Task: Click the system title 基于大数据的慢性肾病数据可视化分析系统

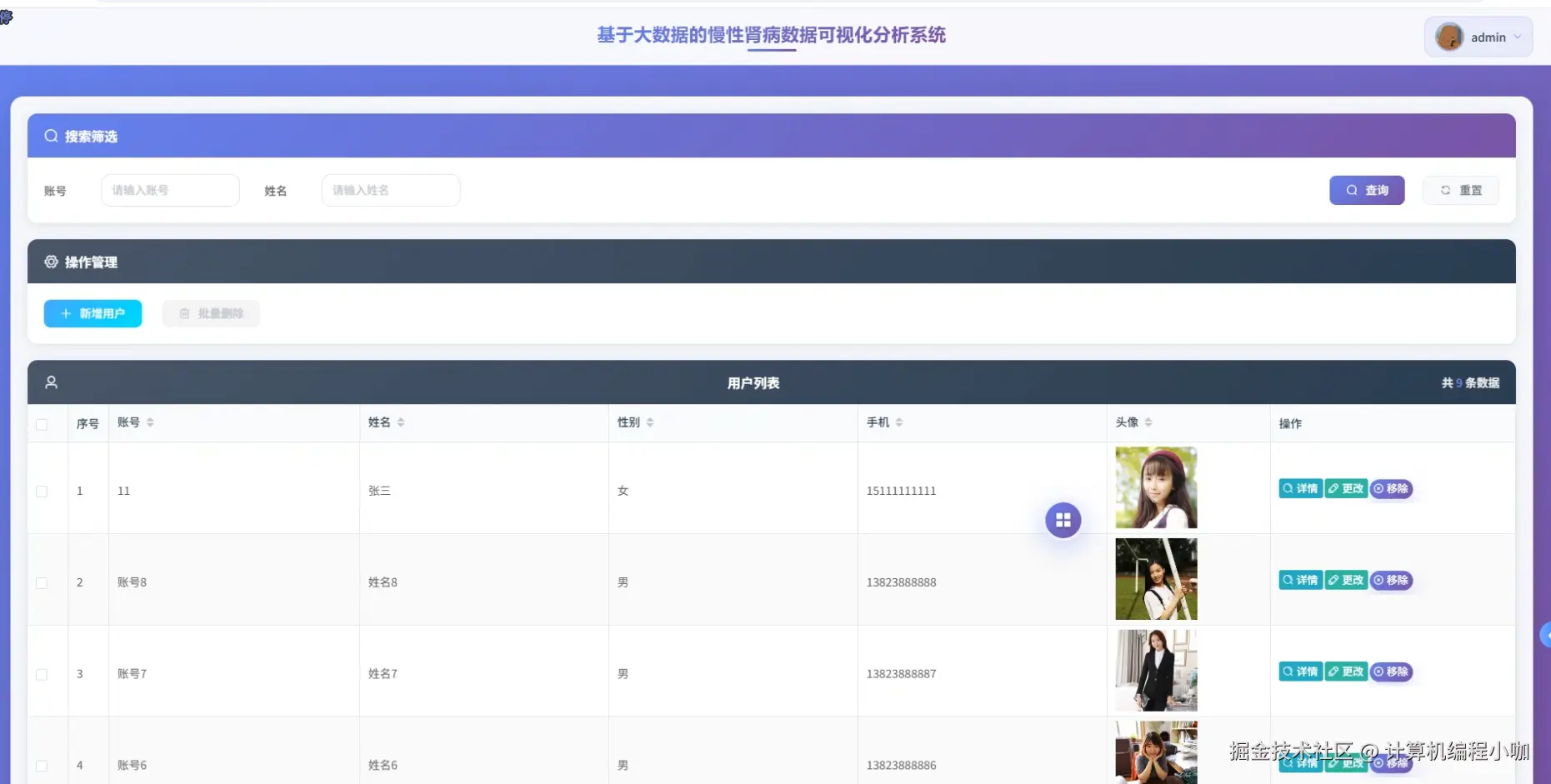Action: click(771, 35)
